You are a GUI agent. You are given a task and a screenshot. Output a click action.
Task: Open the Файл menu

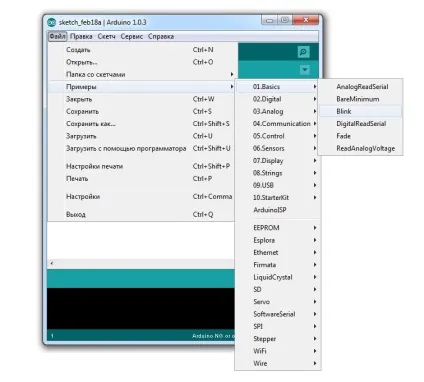pos(58,36)
